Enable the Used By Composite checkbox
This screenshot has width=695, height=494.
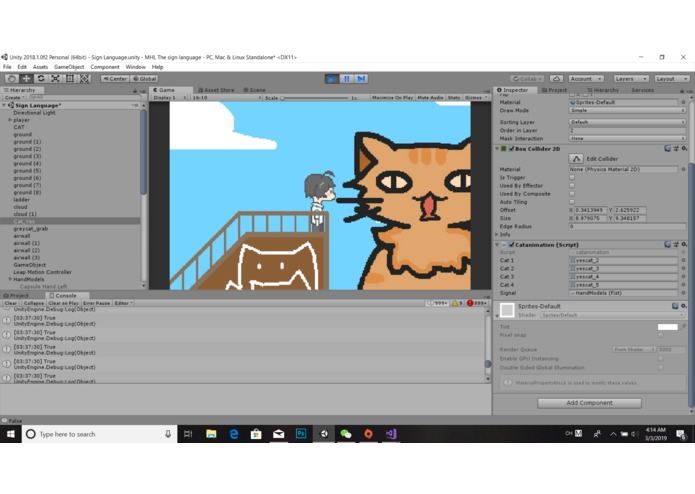[572, 194]
